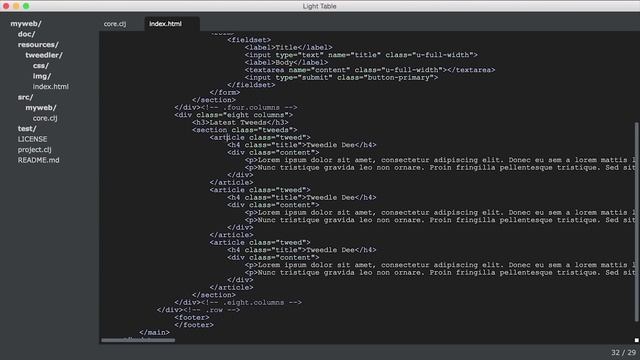Click the section class="tweeds" line
The image size is (640, 360).
244,130
